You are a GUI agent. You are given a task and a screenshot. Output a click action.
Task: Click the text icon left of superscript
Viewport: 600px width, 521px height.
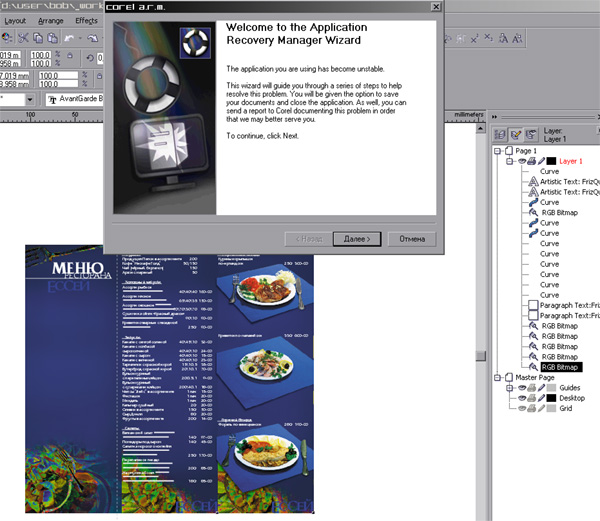(461, 39)
